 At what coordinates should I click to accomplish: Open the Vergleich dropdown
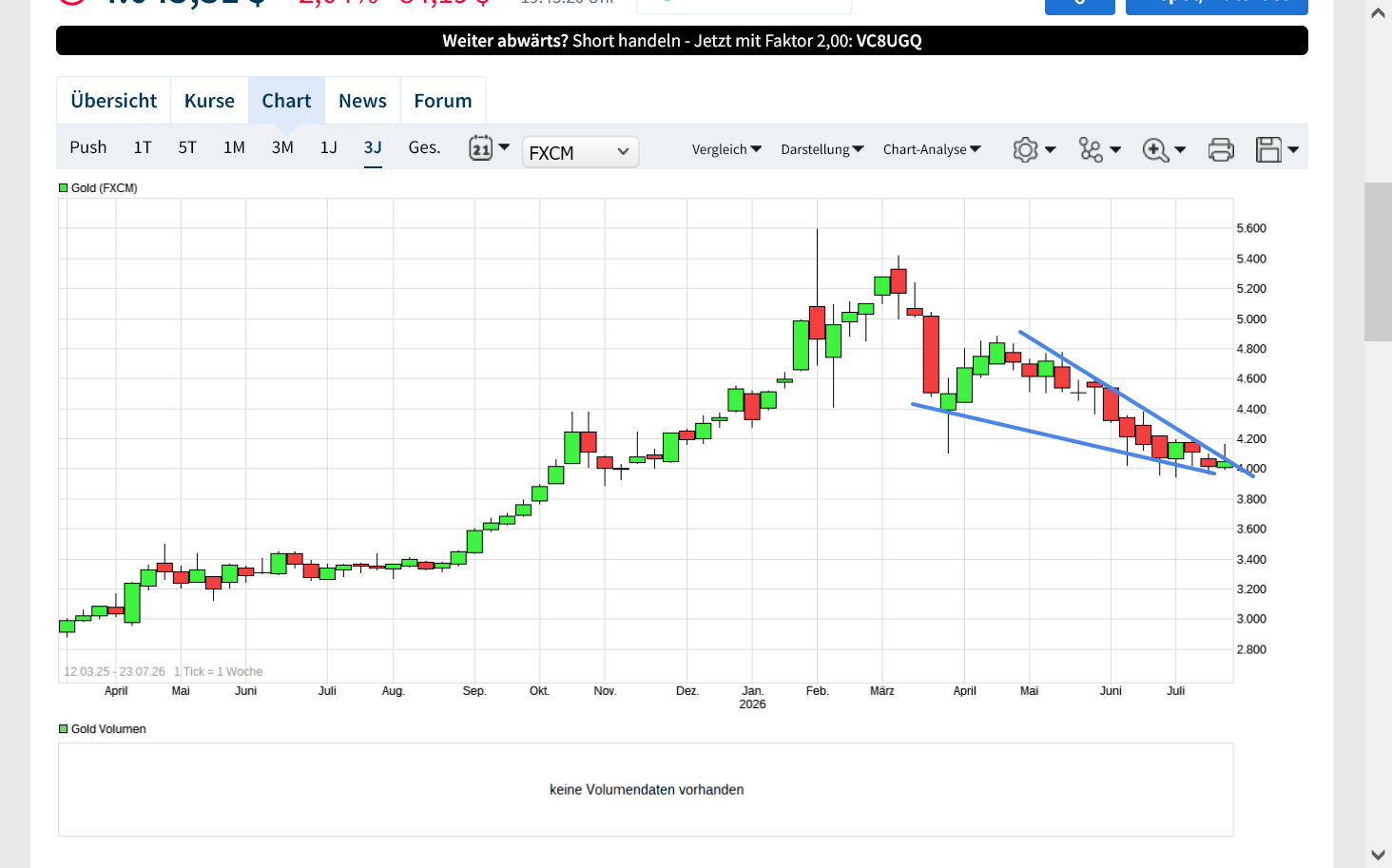726,149
